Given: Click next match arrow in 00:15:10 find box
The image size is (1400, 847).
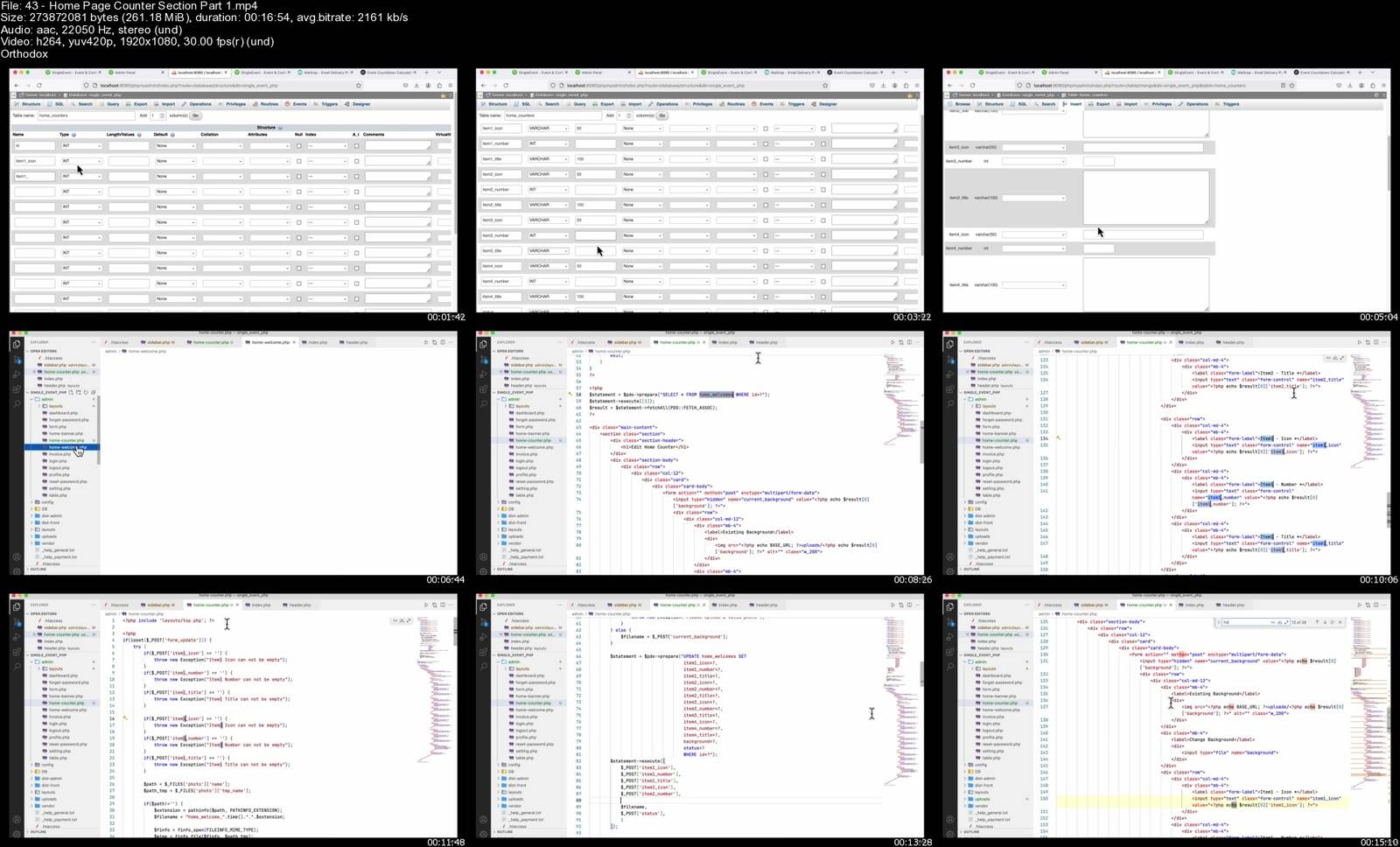Looking at the screenshot, I should pyautogui.click(x=1325, y=622).
